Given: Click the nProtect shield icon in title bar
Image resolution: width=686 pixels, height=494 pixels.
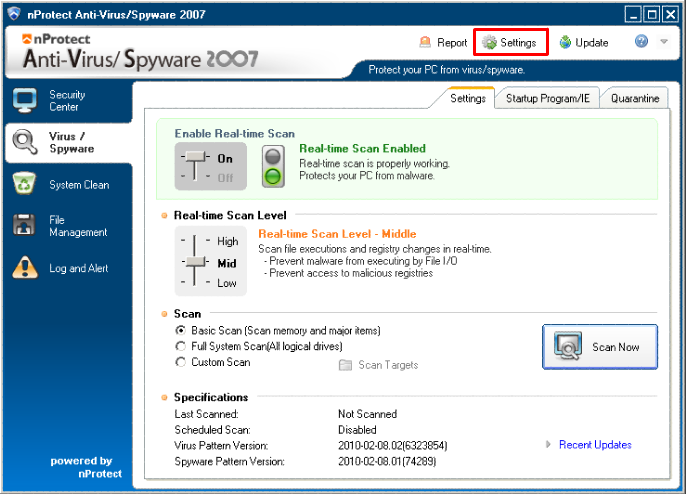Looking at the screenshot, I should coord(14,14).
